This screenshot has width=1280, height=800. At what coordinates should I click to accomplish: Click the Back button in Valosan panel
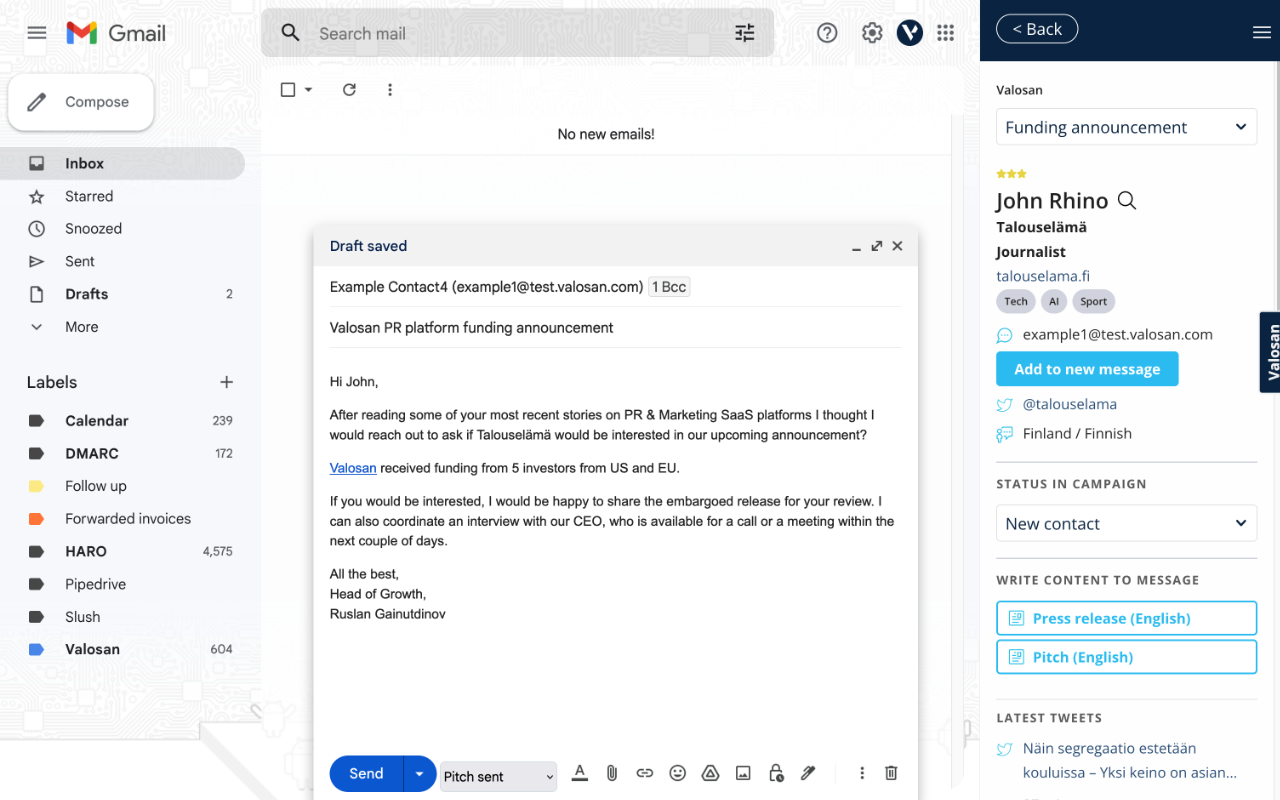click(x=1037, y=29)
